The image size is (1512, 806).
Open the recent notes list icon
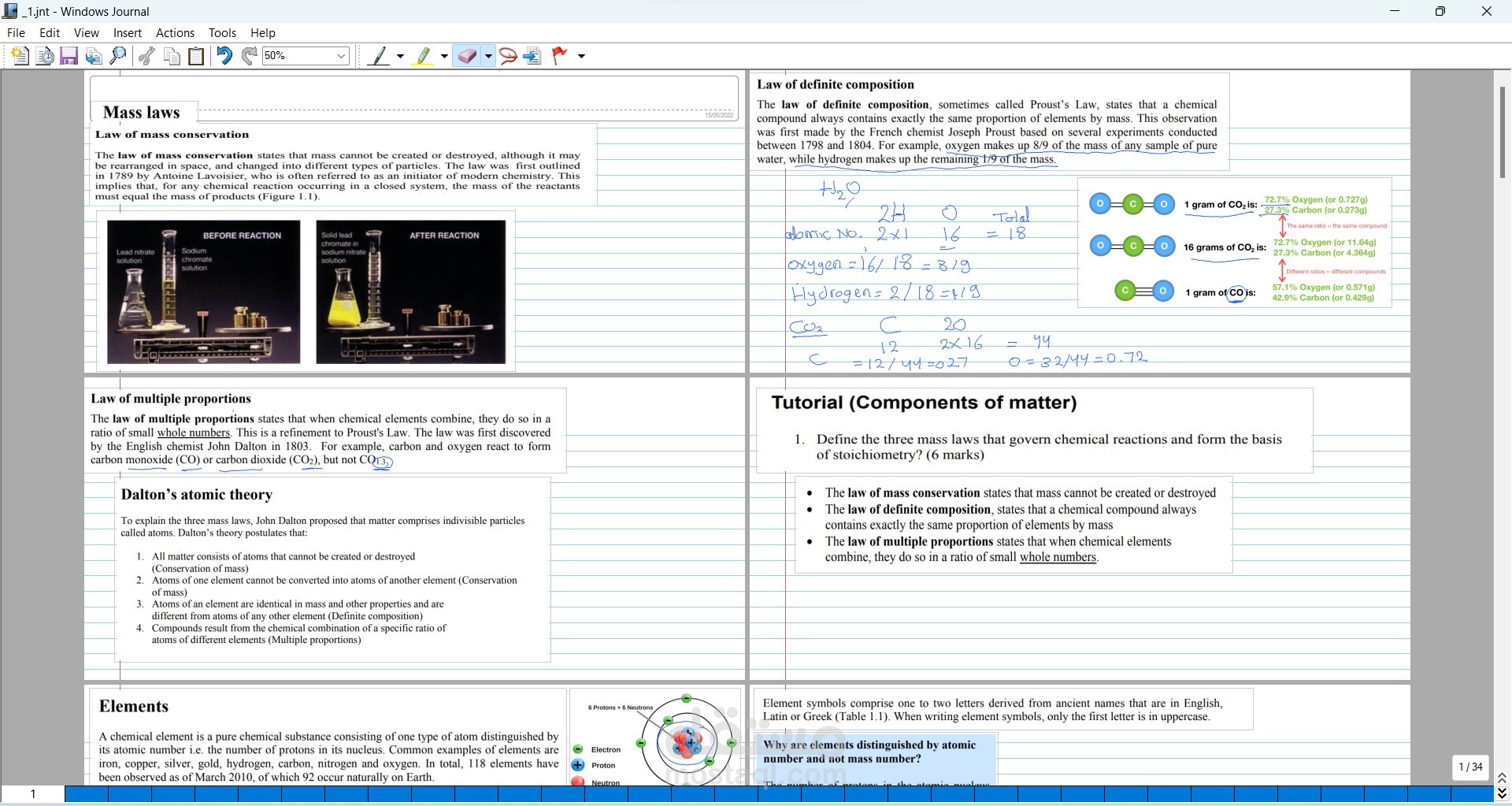[45, 56]
